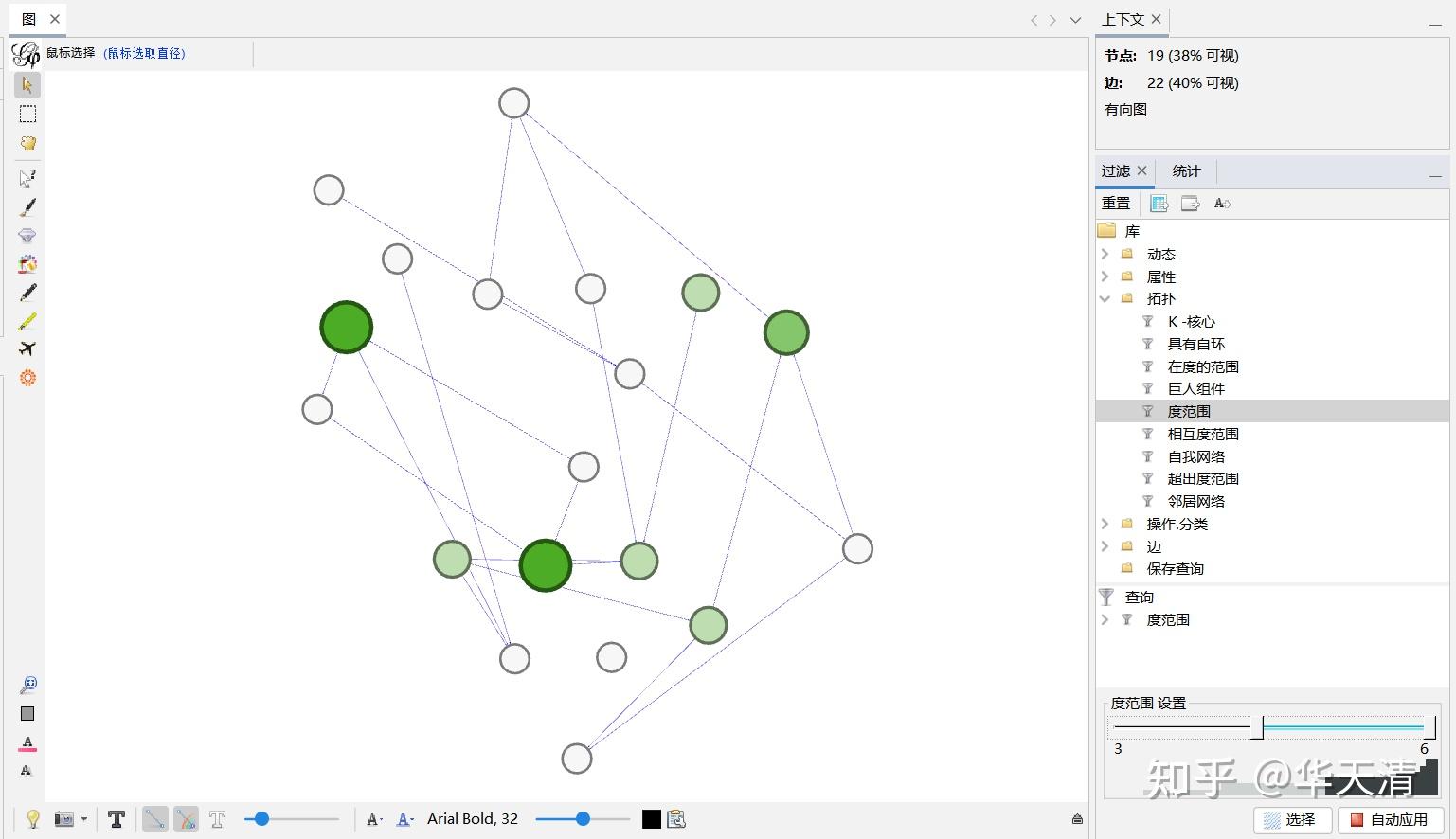
Task: Pick the paintbrush node coloring tool
Action: pos(27,206)
